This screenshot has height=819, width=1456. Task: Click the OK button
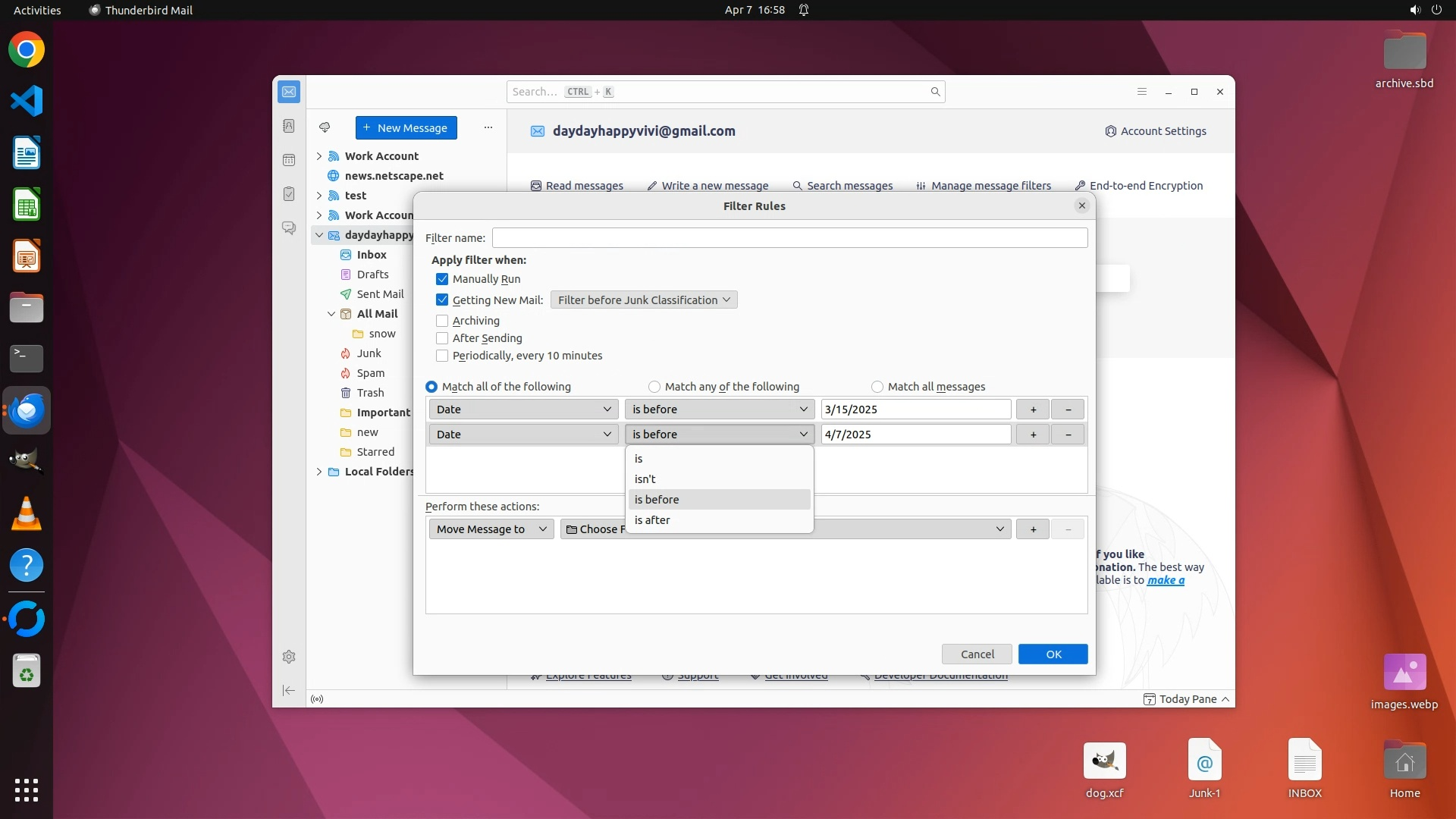(1053, 654)
